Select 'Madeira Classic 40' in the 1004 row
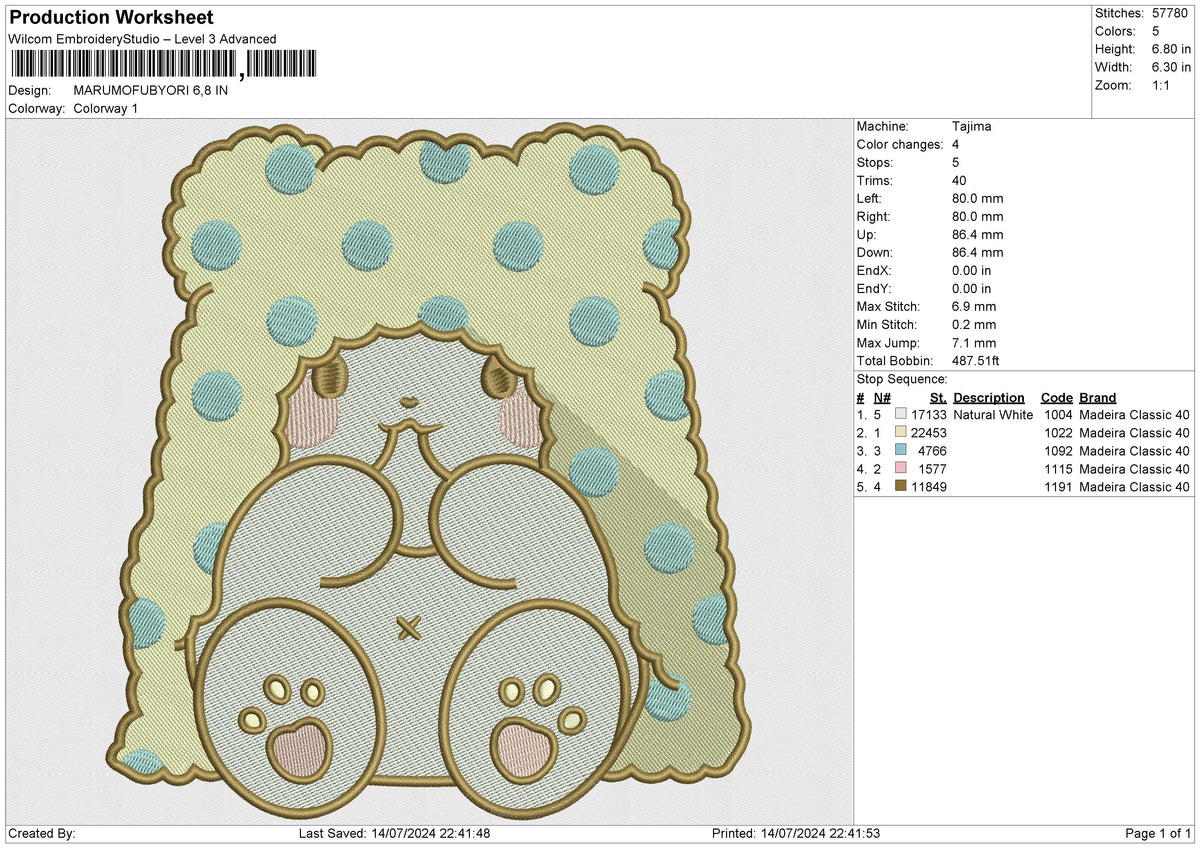Image resolution: width=1200 pixels, height=848 pixels. pos(1134,415)
